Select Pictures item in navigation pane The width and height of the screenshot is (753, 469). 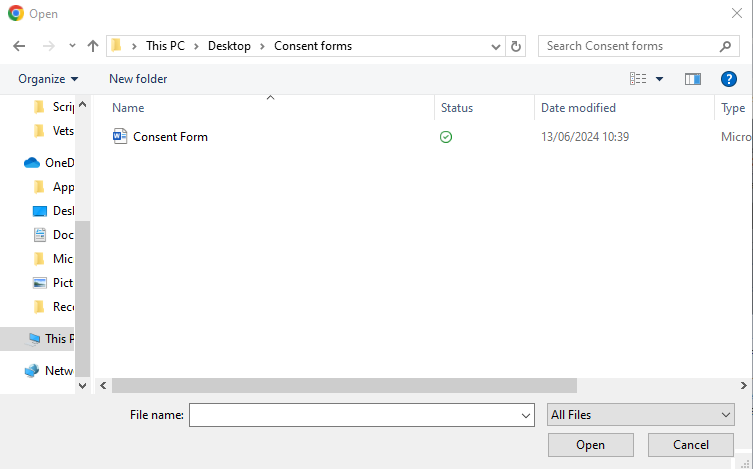pos(54,283)
